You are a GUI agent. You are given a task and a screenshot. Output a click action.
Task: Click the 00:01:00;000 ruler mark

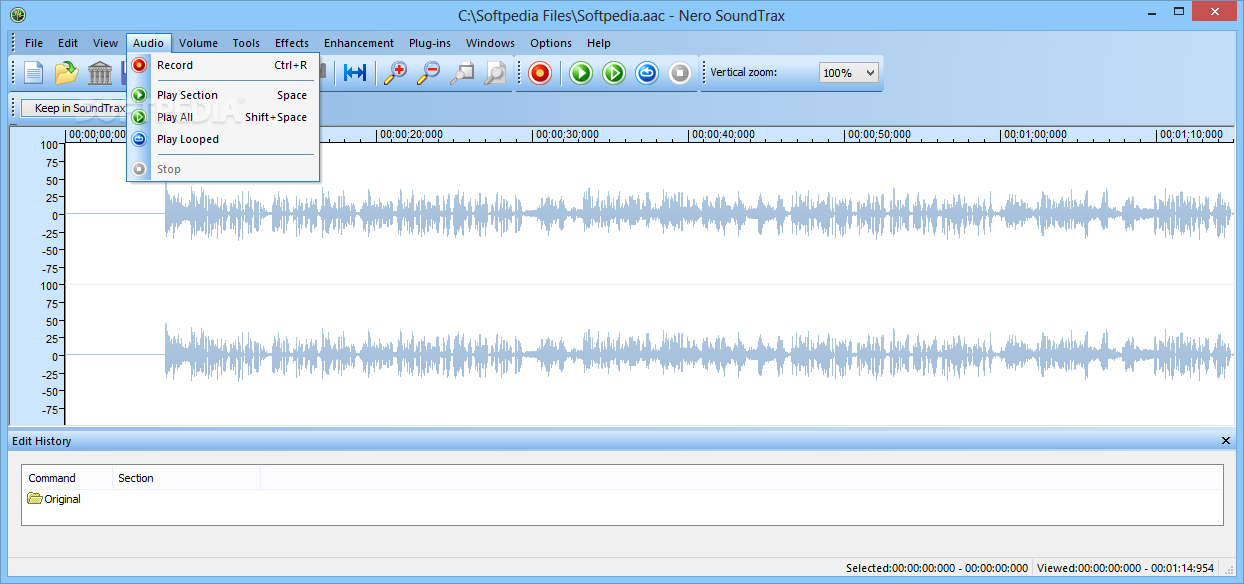click(x=1035, y=134)
